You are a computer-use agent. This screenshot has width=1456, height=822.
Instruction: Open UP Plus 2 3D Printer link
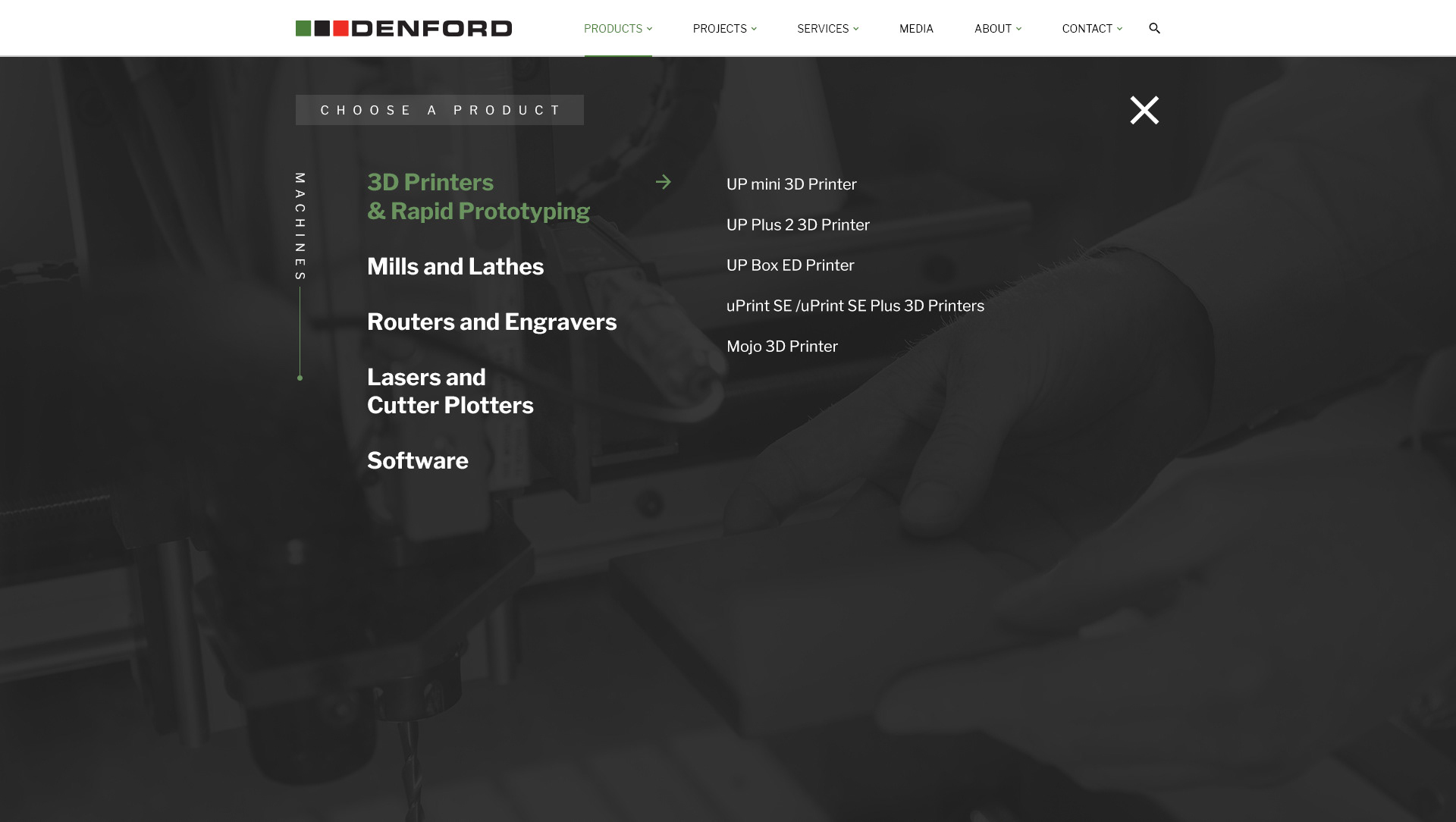click(798, 224)
